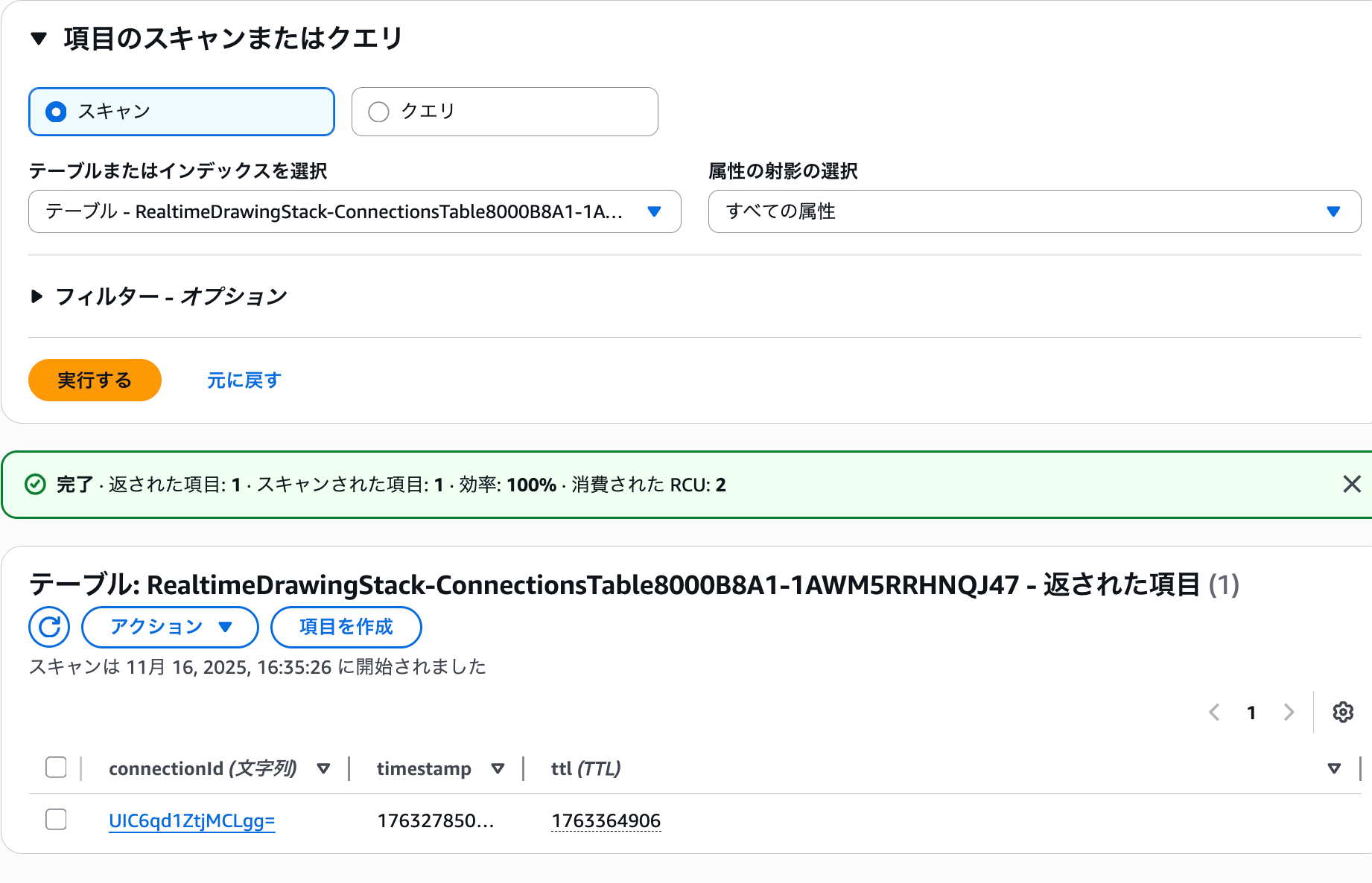Image resolution: width=1372 pixels, height=883 pixels.
Task: Click the 項目を作成 button
Action: tap(345, 627)
